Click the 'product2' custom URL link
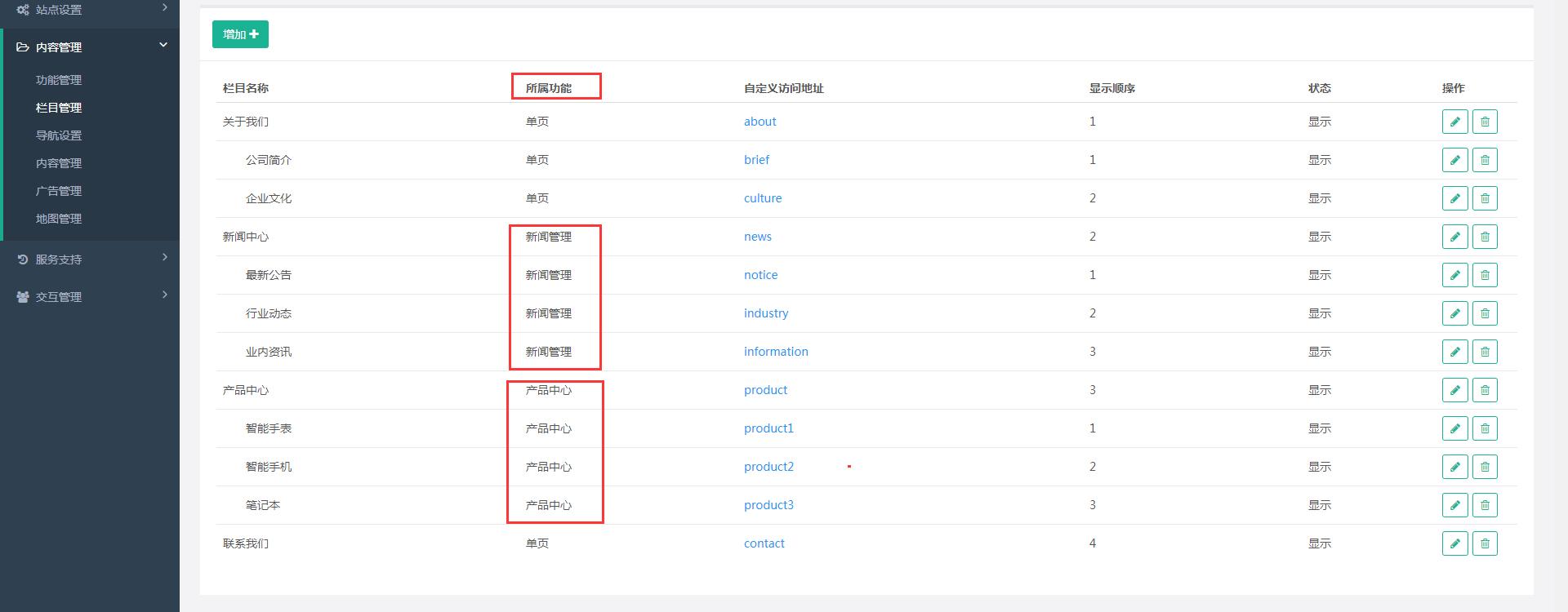1568x612 pixels. point(768,467)
